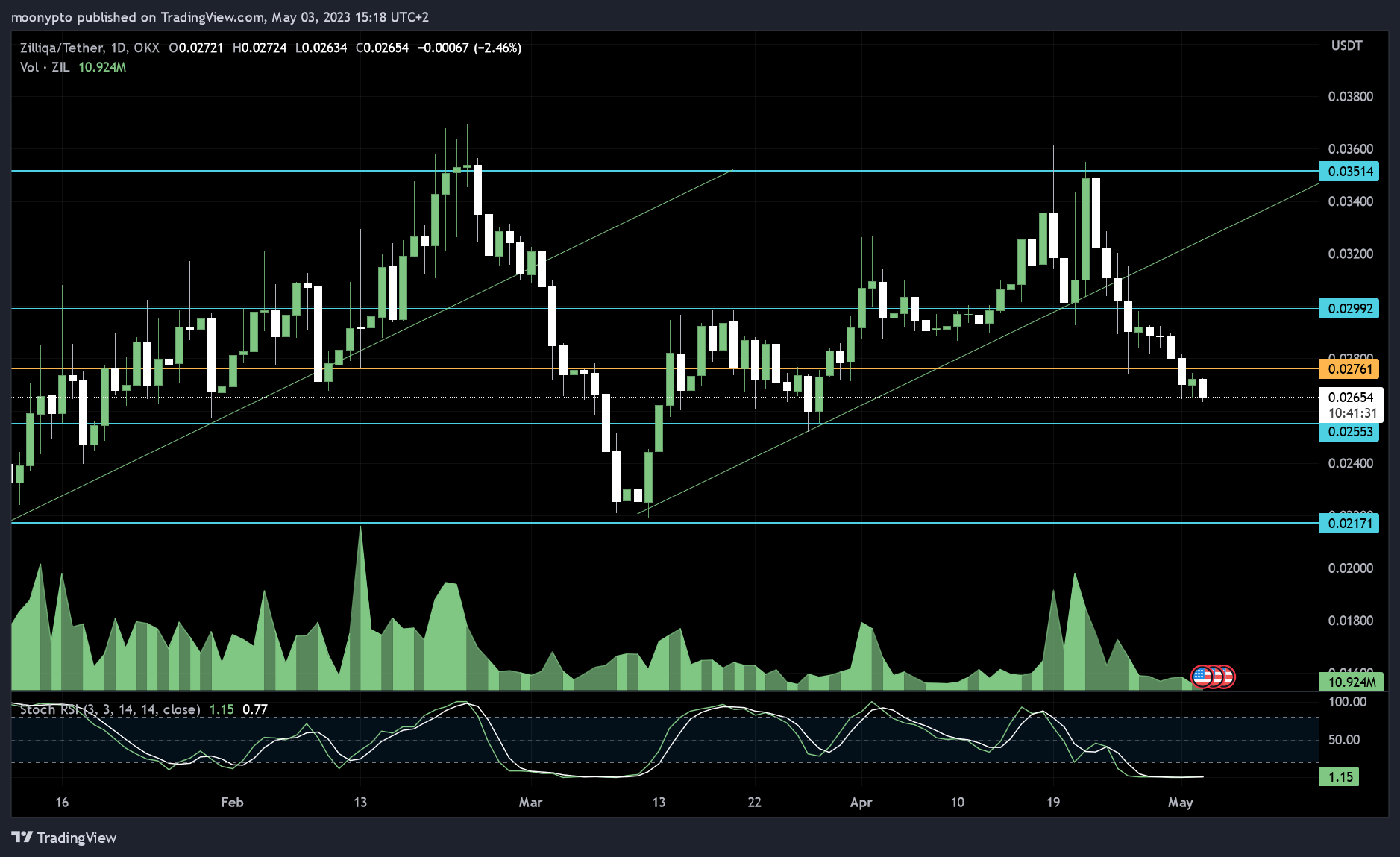Click the countdown timer 10:41:31
This screenshot has height=857, width=1400.
1352,413
